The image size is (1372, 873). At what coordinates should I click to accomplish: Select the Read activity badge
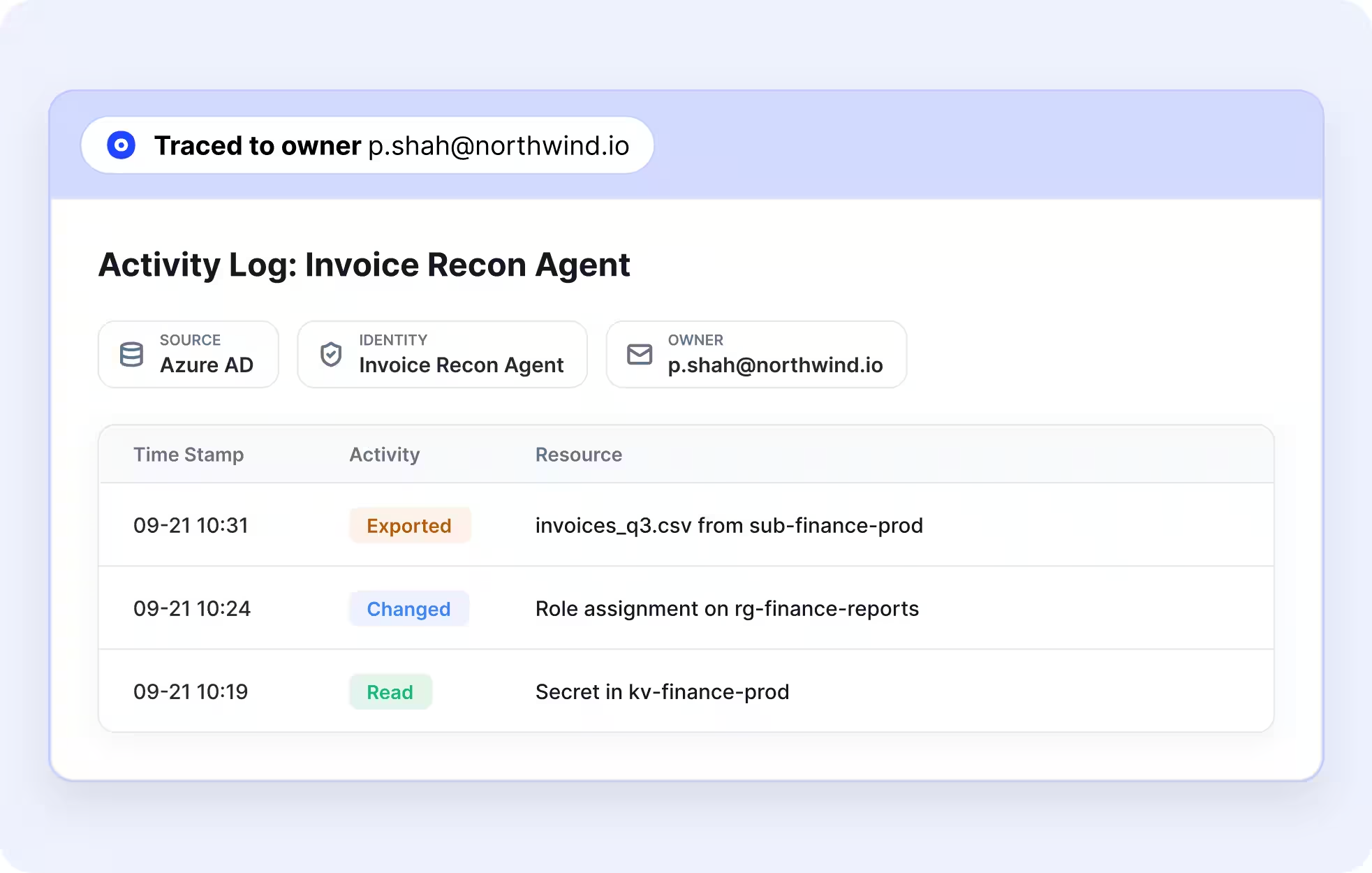[390, 691]
